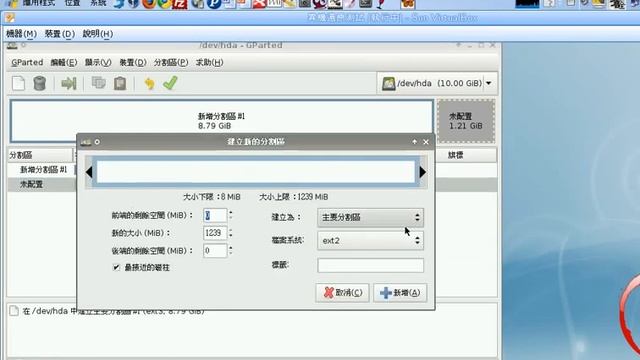
Task: Click the empty label text field
Action: click(x=370, y=265)
